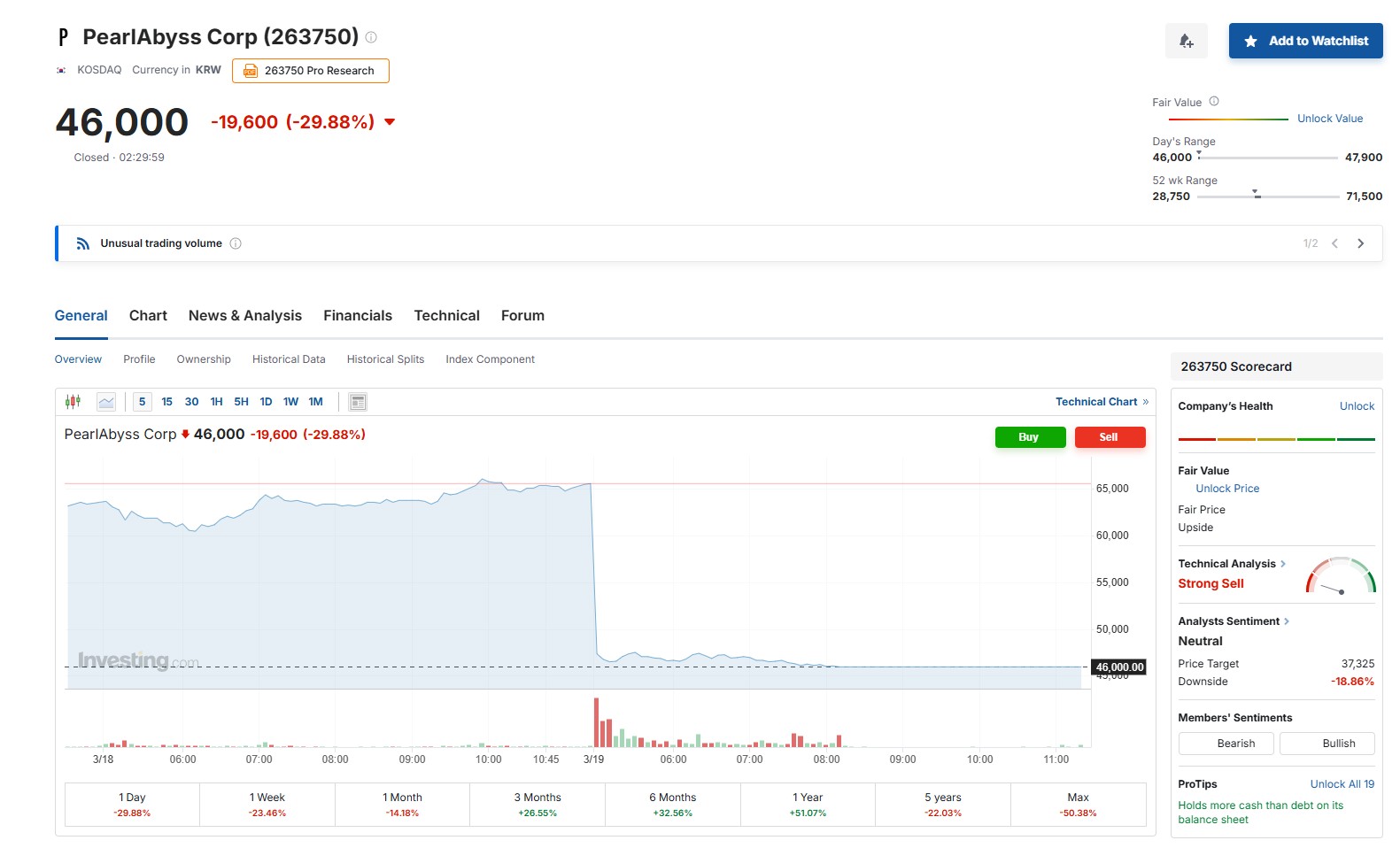Open Technical Analysis section link
Image resolution: width=1400 pixels, height=848 pixels.
[x=1232, y=564]
